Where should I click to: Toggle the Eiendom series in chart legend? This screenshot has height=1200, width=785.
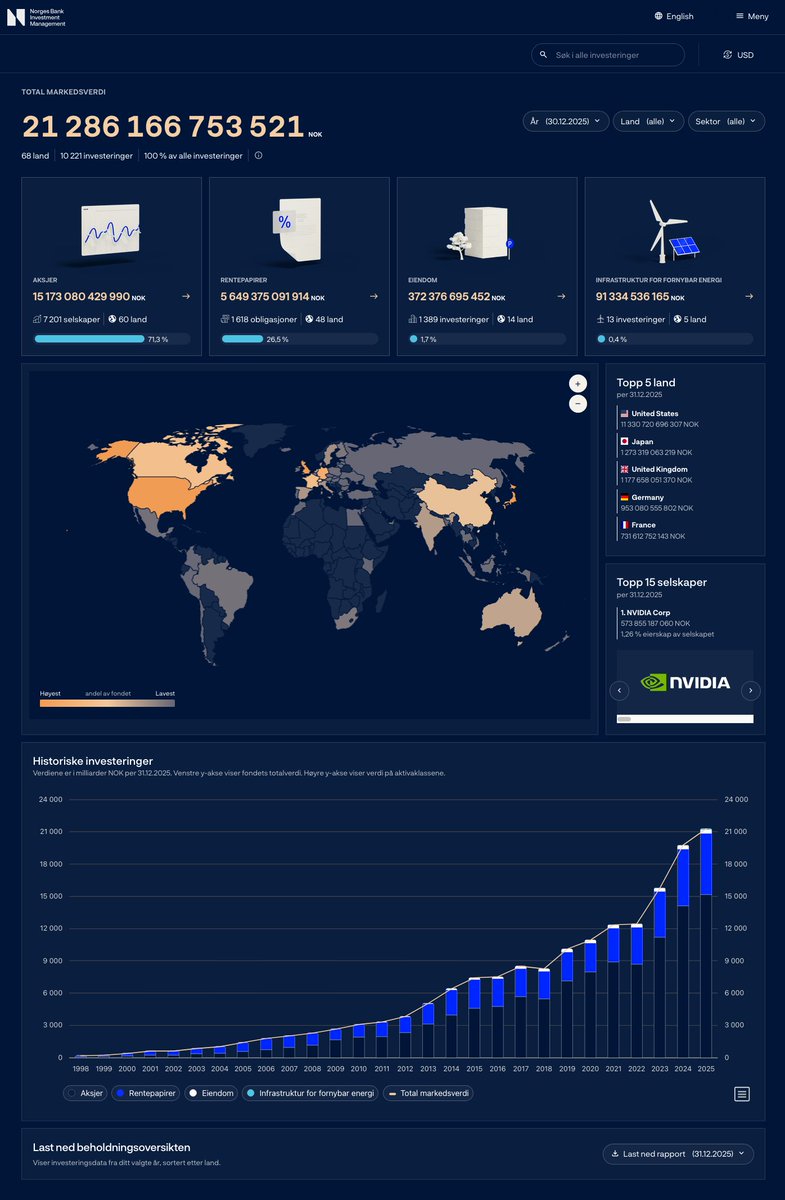(x=211, y=1093)
